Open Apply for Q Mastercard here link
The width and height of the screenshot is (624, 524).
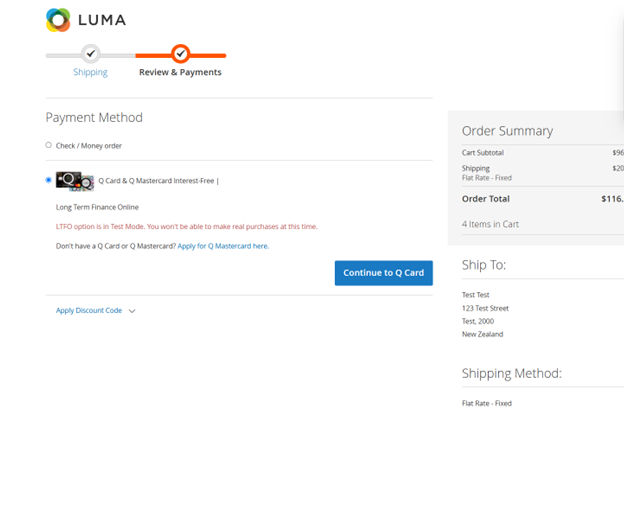223,246
